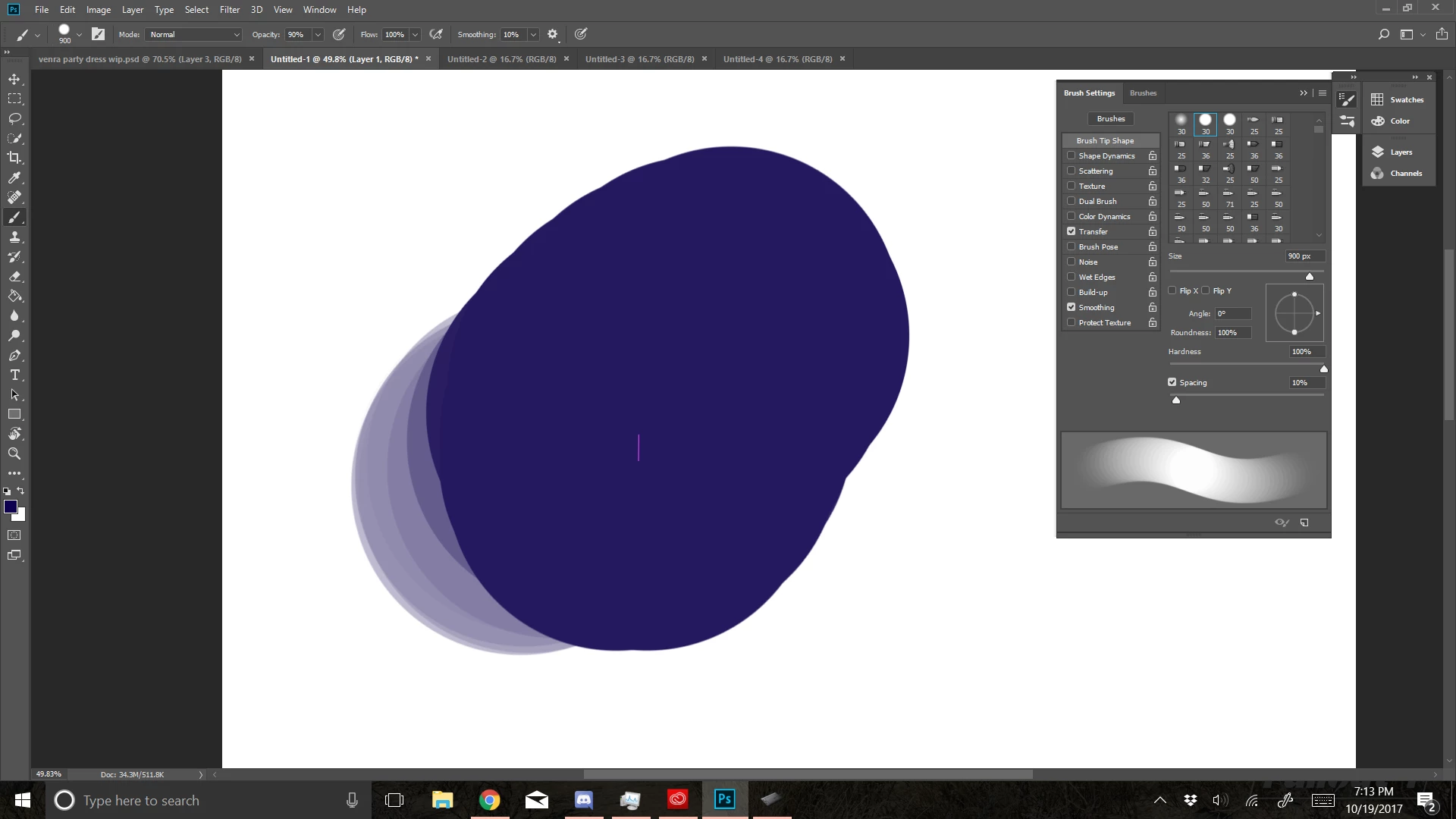Expand the Flow value dropdown
The width and height of the screenshot is (1456, 819).
click(x=415, y=34)
